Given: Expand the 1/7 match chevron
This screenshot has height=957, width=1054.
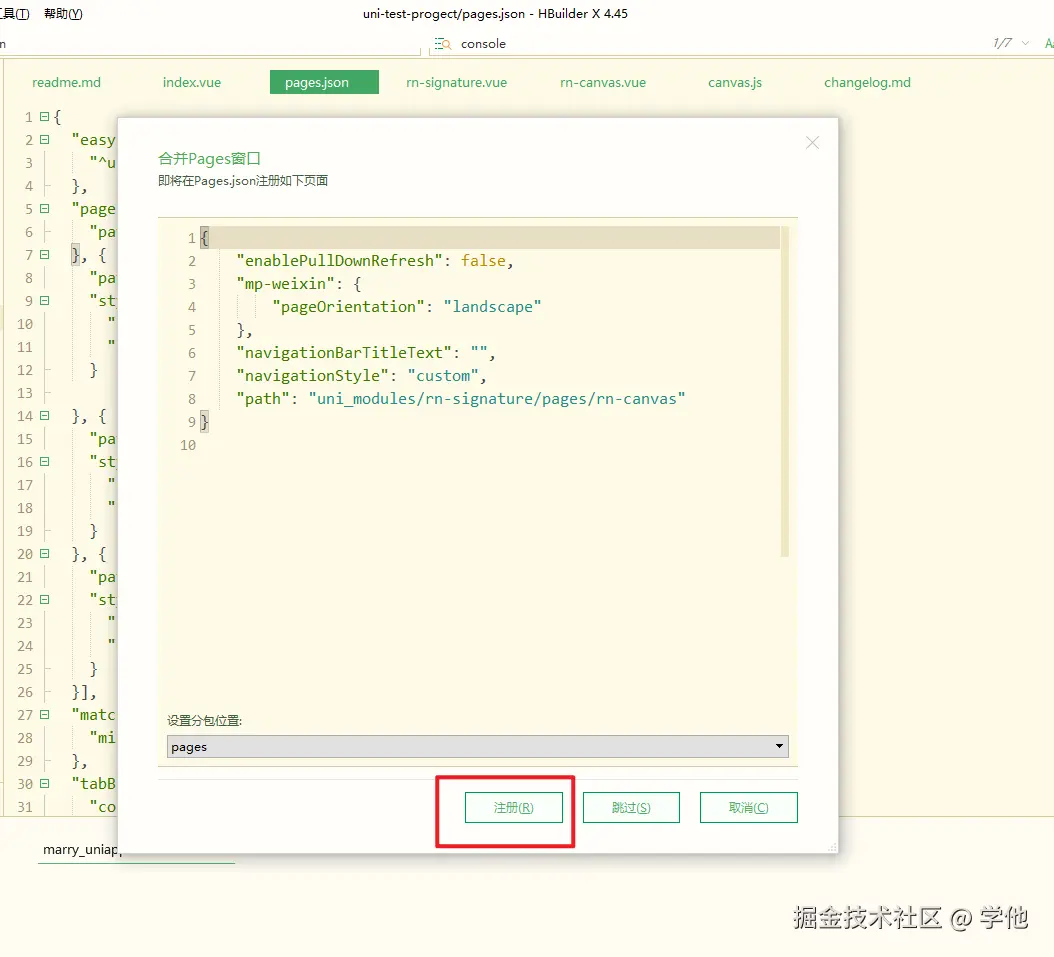Looking at the screenshot, I should click(x=1025, y=43).
